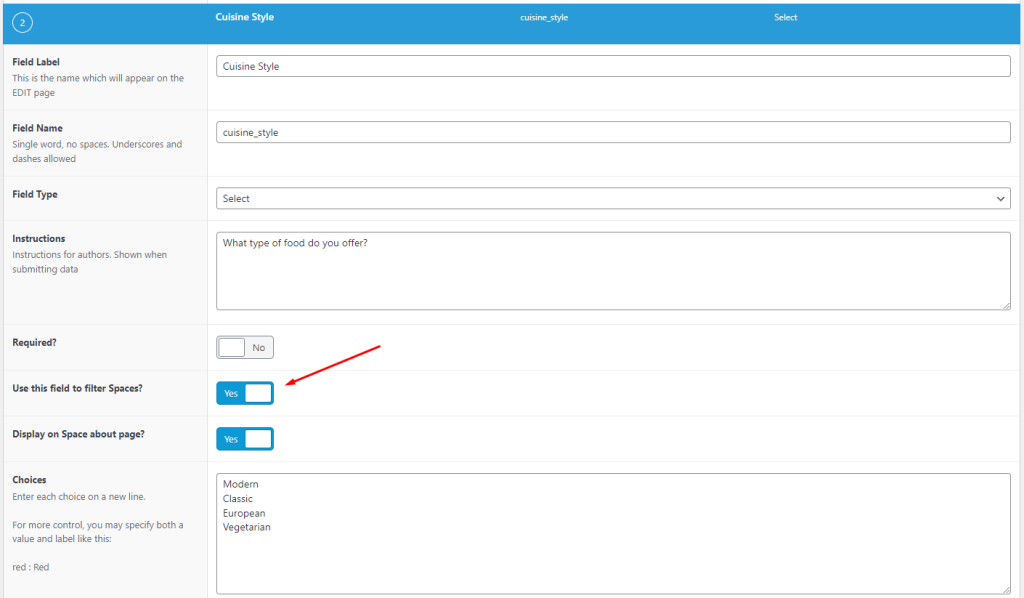Click the Instructions heading text
The image size is (1024, 598).
(x=39, y=238)
